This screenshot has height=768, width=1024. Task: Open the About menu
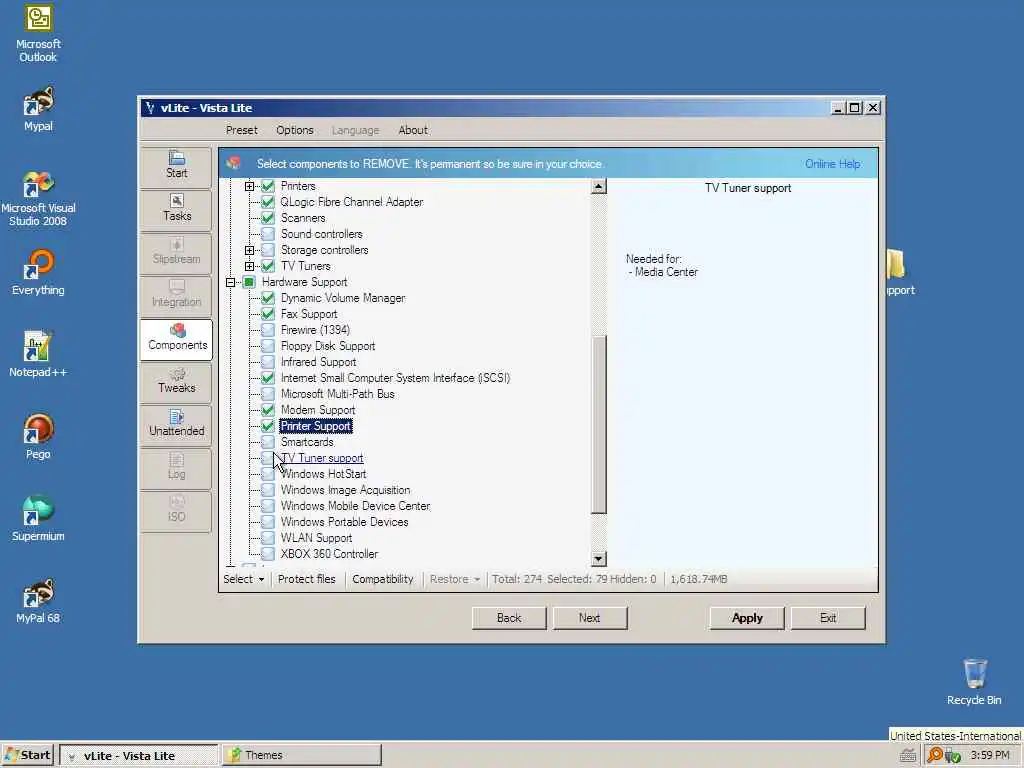[x=413, y=130]
